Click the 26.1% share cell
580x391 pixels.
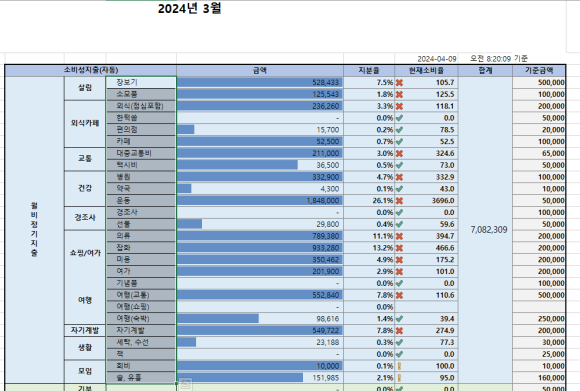coord(369,201)
